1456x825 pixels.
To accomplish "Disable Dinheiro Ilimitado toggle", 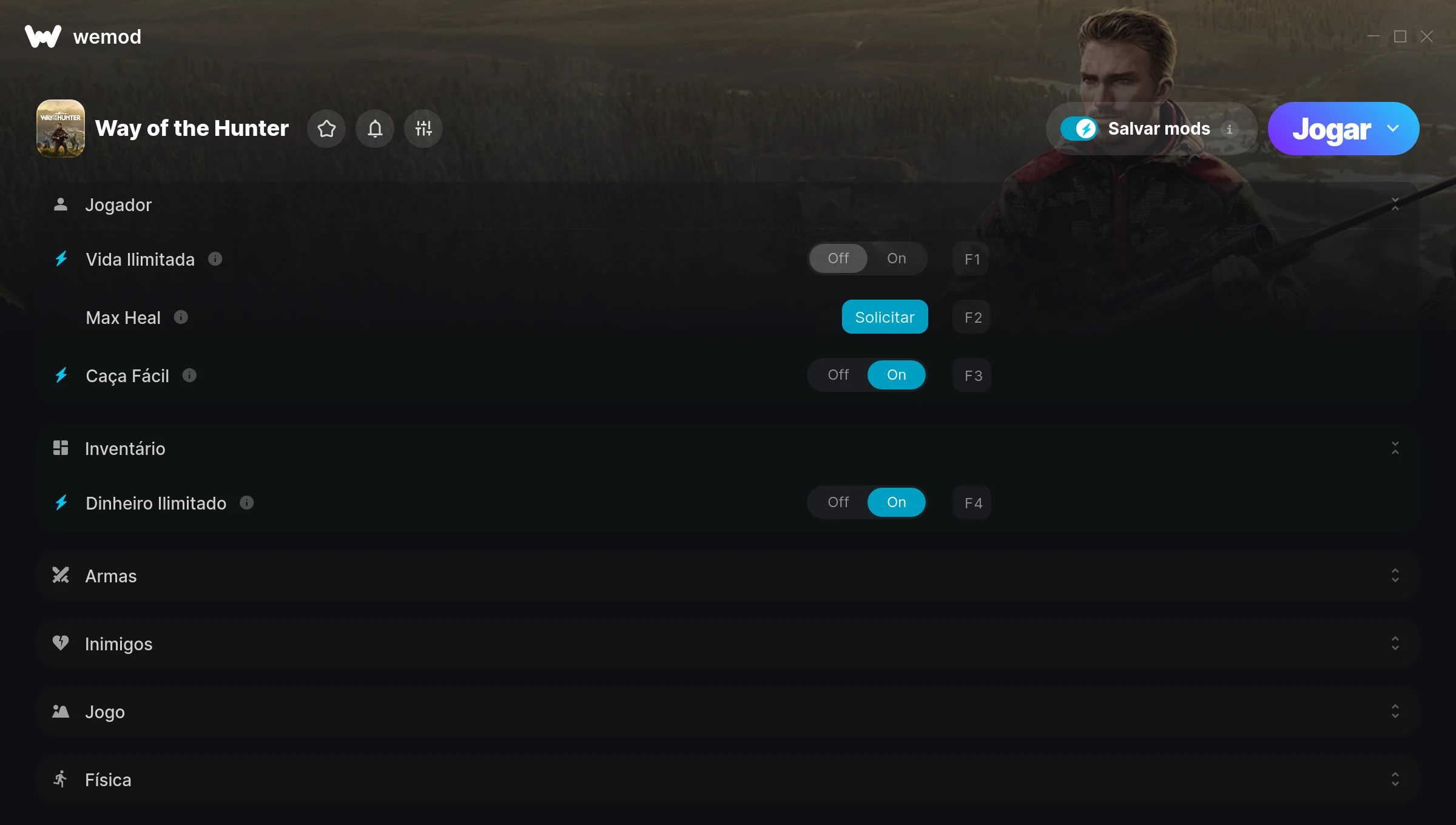I will 838,502.
